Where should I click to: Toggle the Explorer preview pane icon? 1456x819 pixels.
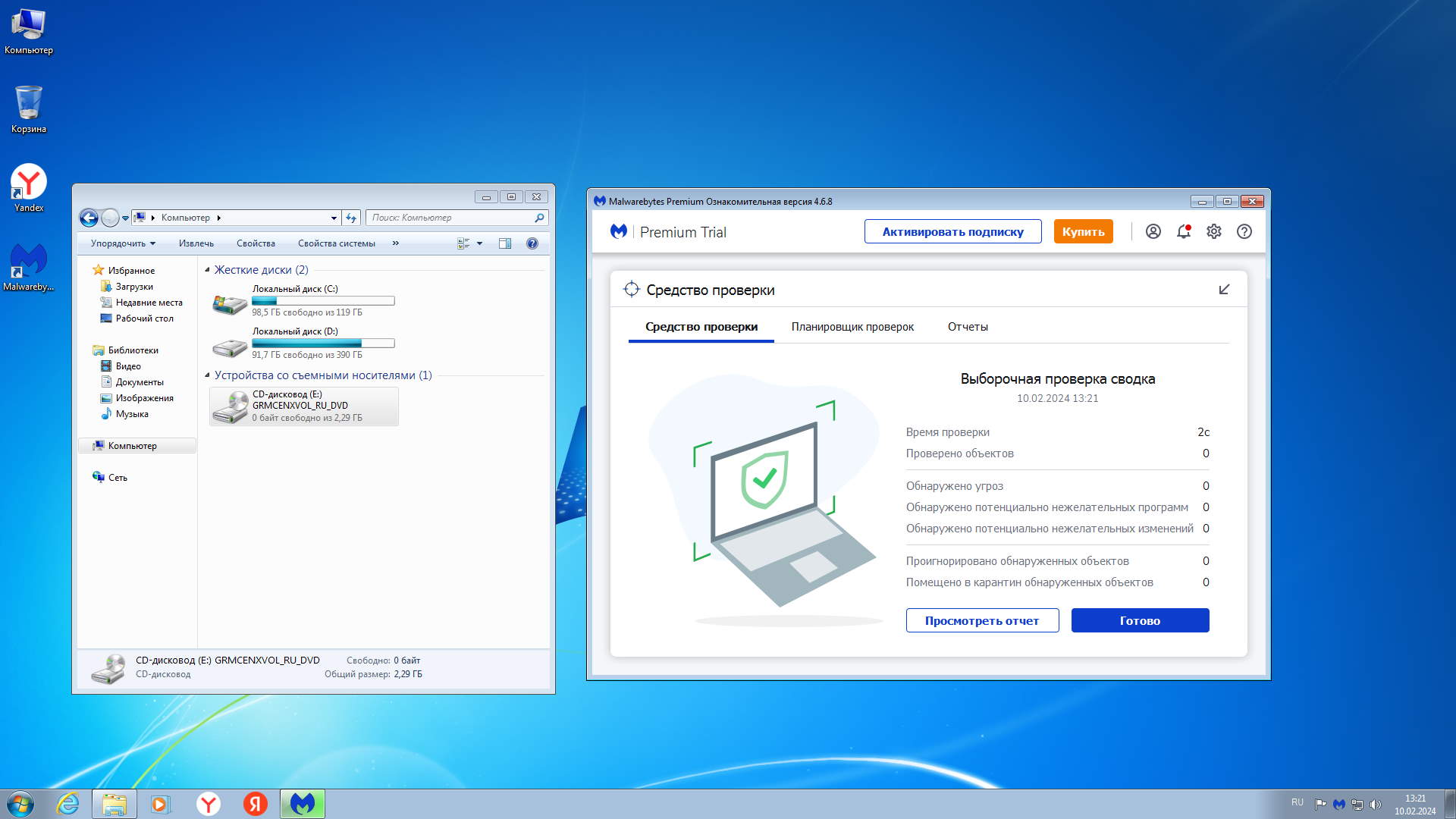[505, 243]
